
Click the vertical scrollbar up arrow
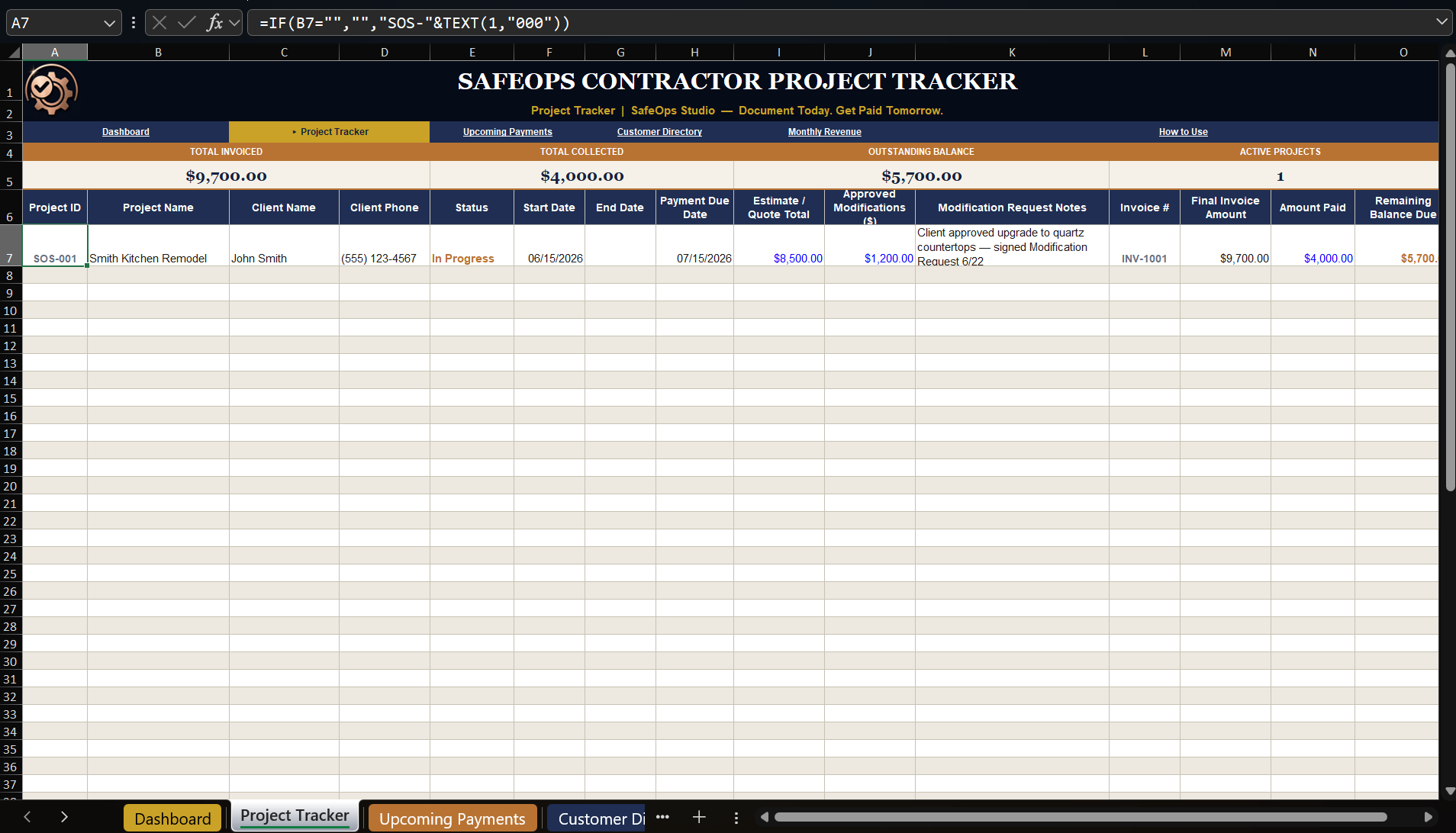coord(1450,53)
